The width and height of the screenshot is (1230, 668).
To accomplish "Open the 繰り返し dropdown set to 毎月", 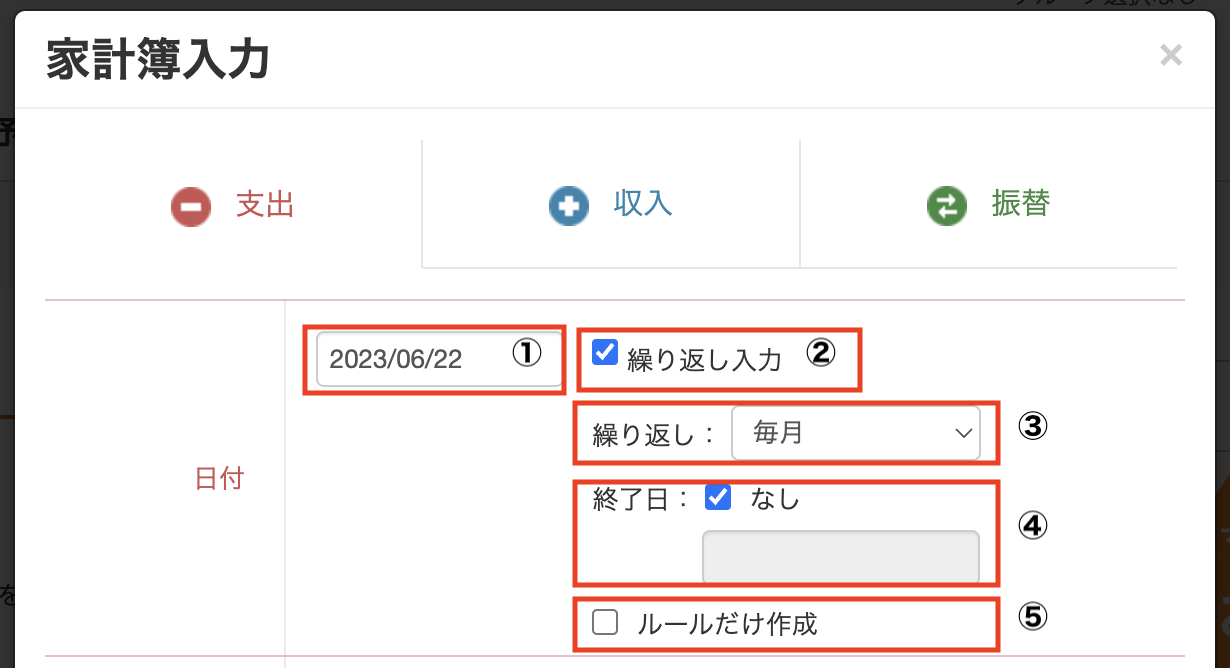I will point(856,433).
